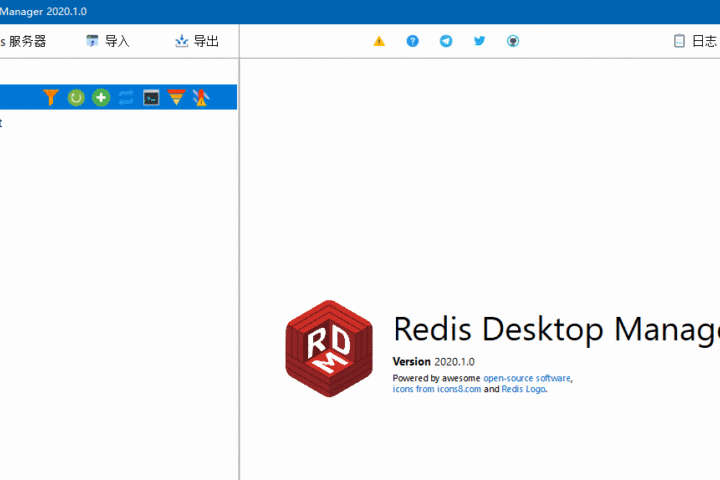Screen dimensions: 720x480
Task: Select the highlighted blue database row
Action: tap(18, 97)
